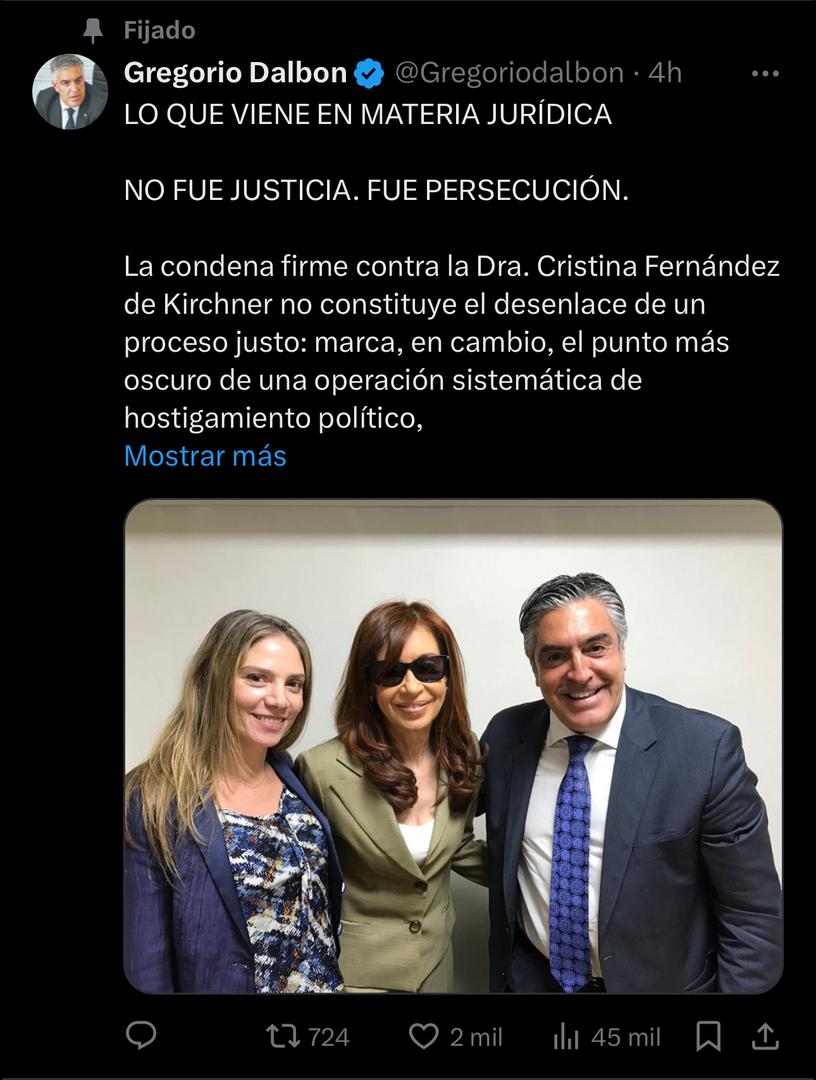Share the tweet via share icon

(x=765, y=1036)
